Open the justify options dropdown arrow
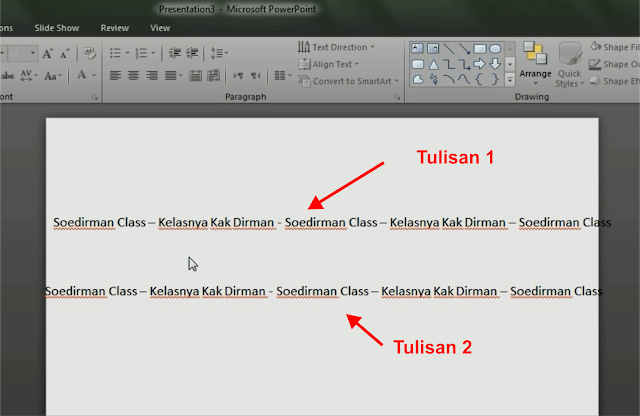This screenshot has height=416, width=640. (x=180, y=76)
